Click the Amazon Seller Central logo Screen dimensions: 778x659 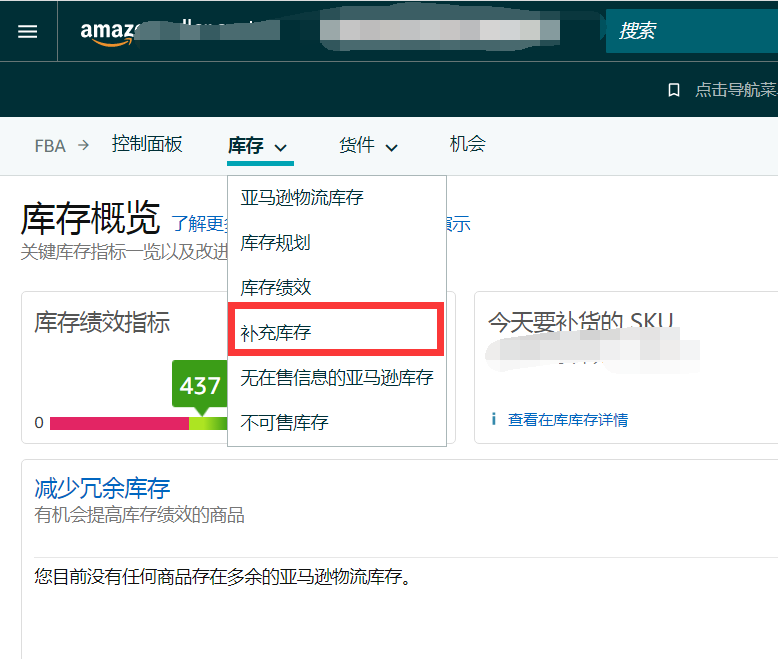pyautogui.click(x=107, y=32)
